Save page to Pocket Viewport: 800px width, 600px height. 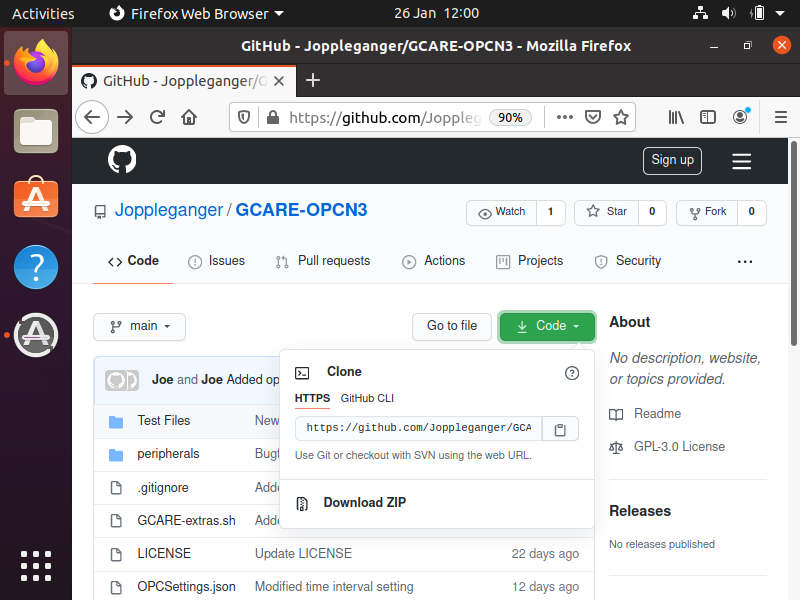click(593, 117)
